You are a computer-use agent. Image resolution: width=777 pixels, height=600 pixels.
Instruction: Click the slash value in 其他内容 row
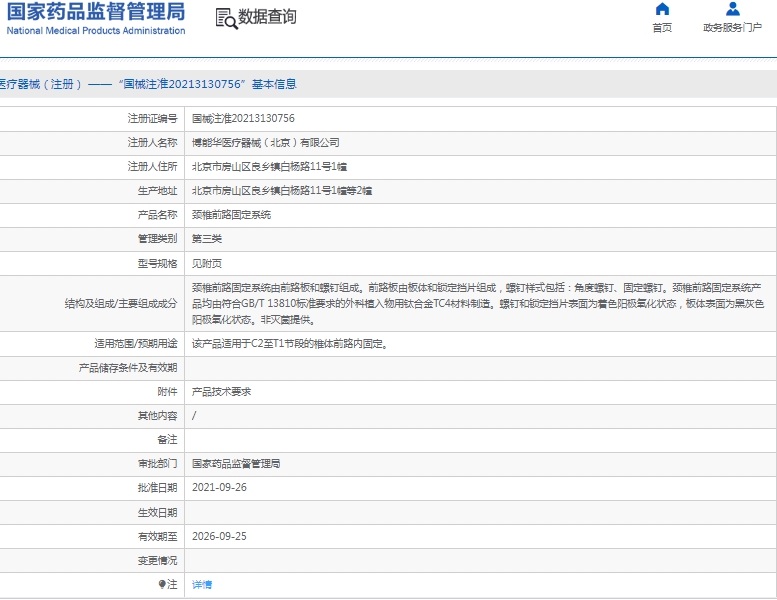point(194,416)
